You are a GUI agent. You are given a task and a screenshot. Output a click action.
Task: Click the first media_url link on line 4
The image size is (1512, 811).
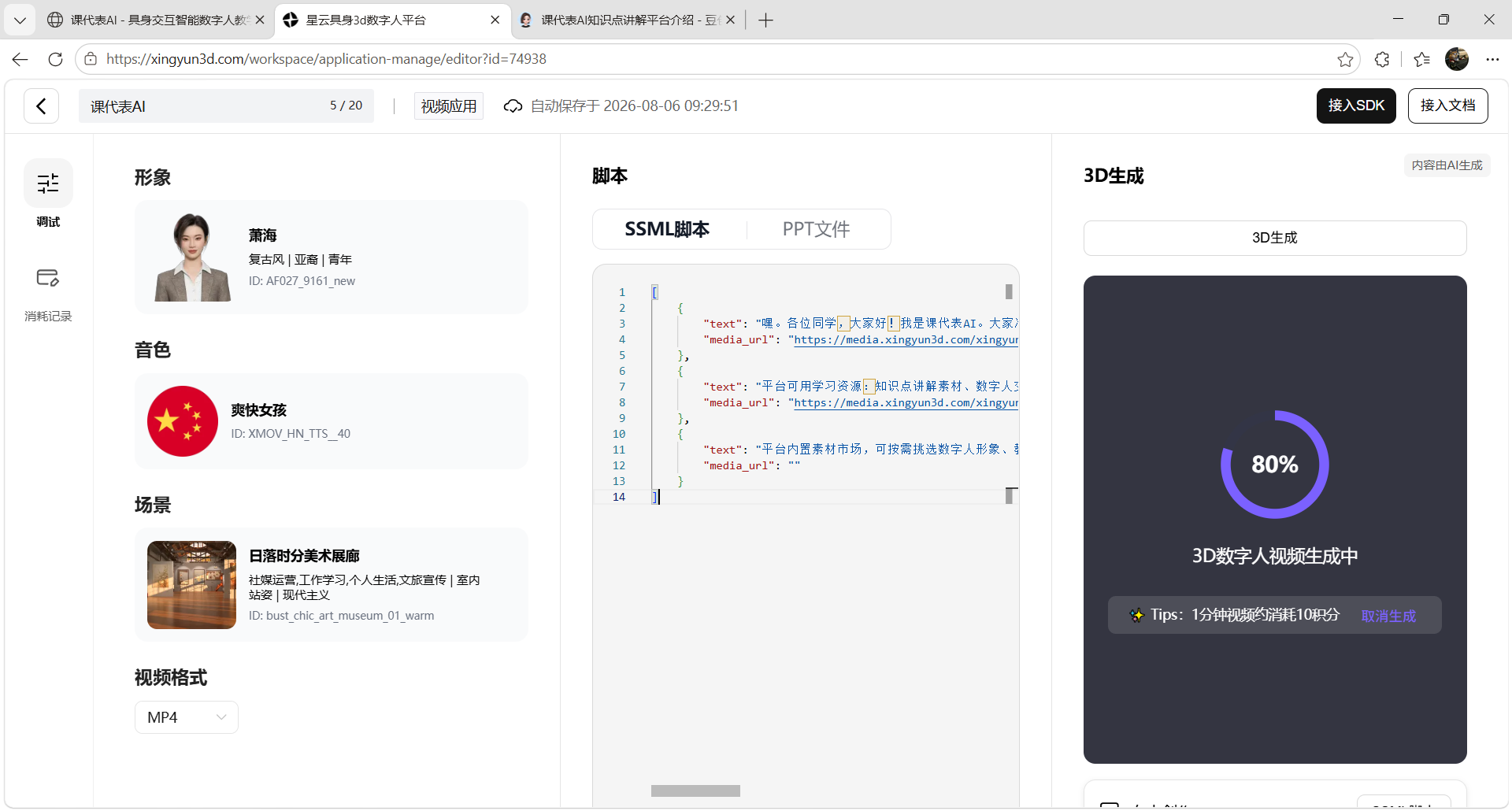pyautogui.click(x=906, y=339)
